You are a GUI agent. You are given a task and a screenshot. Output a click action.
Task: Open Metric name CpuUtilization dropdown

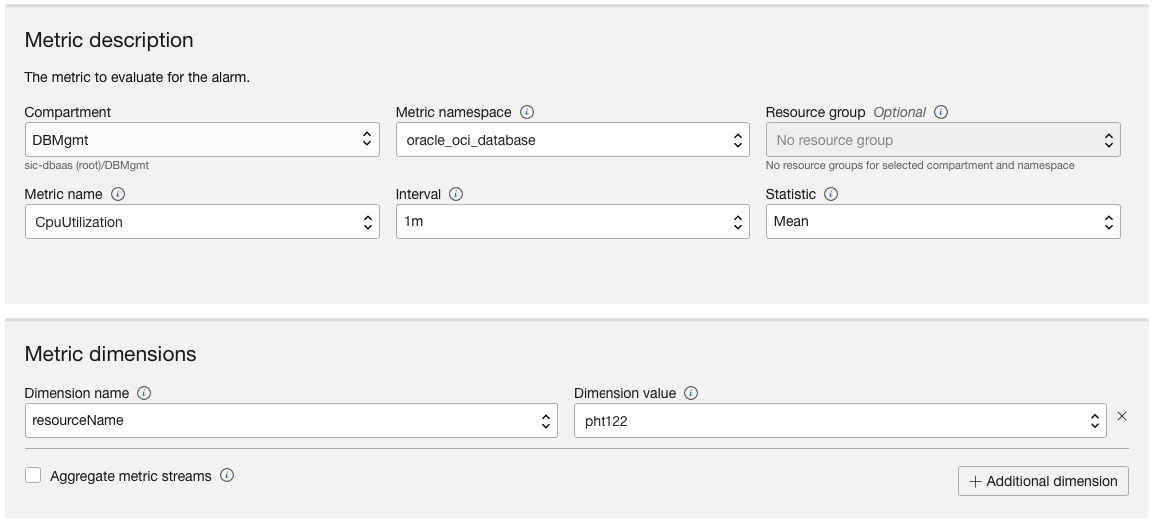point(201,222)
